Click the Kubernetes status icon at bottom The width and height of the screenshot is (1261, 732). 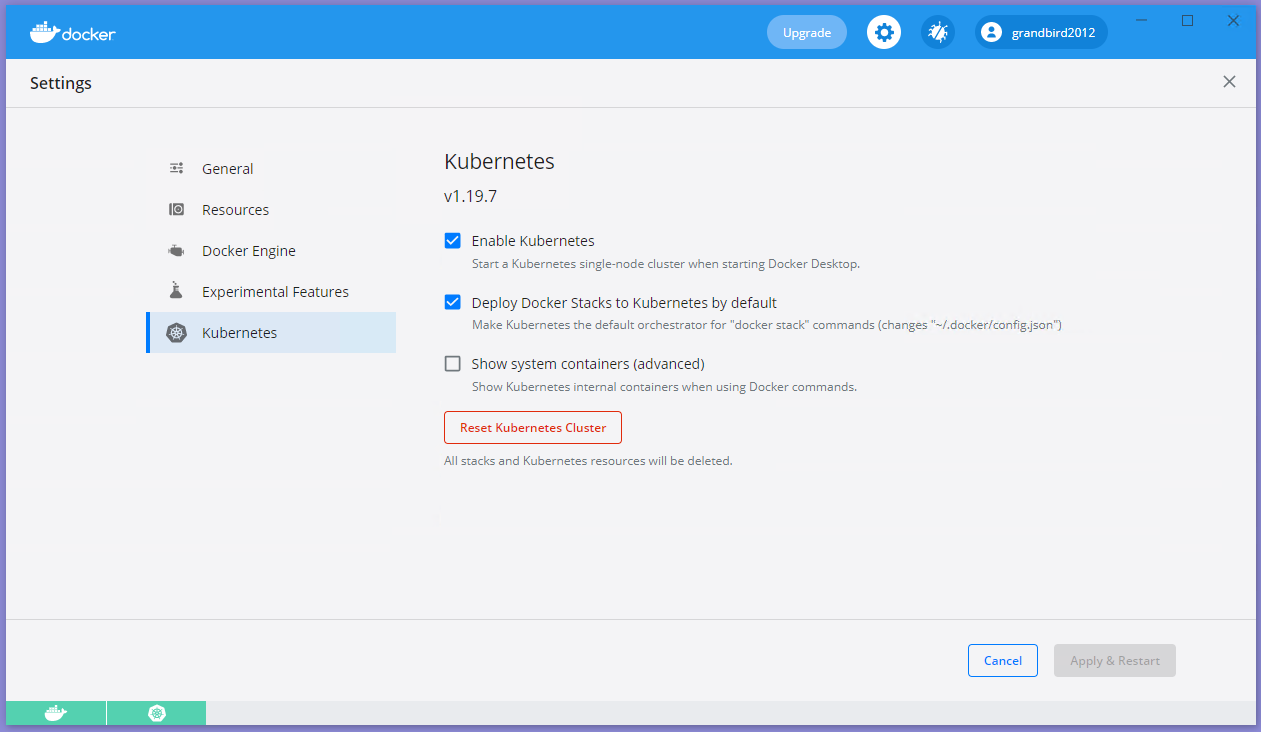point(157,713)
